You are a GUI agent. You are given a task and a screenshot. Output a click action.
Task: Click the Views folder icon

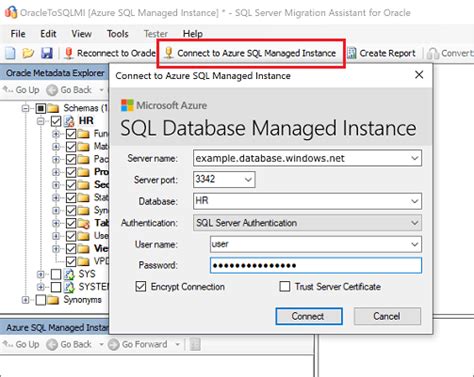pyautogui.click(x=84, y=249)
